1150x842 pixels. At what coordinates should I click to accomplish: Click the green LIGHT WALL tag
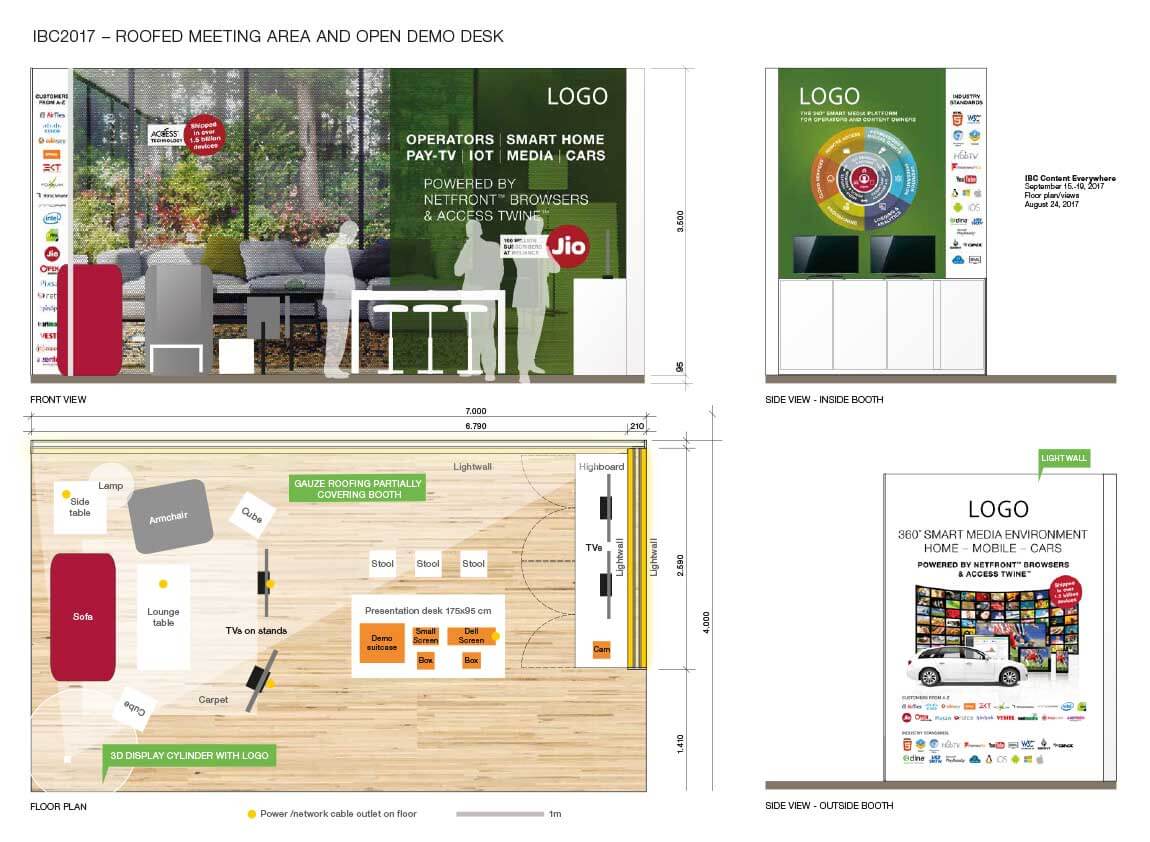pyautogui.click(x=1063, y=458)
